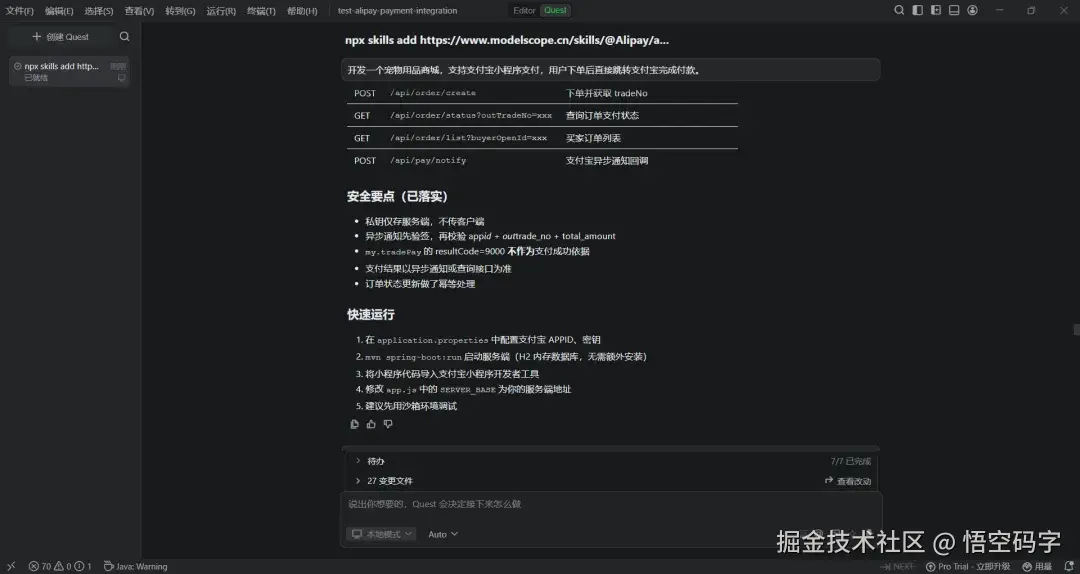Open the 终端(T) menu
This screenshot has height=574, width=1080.
[261, 11]
